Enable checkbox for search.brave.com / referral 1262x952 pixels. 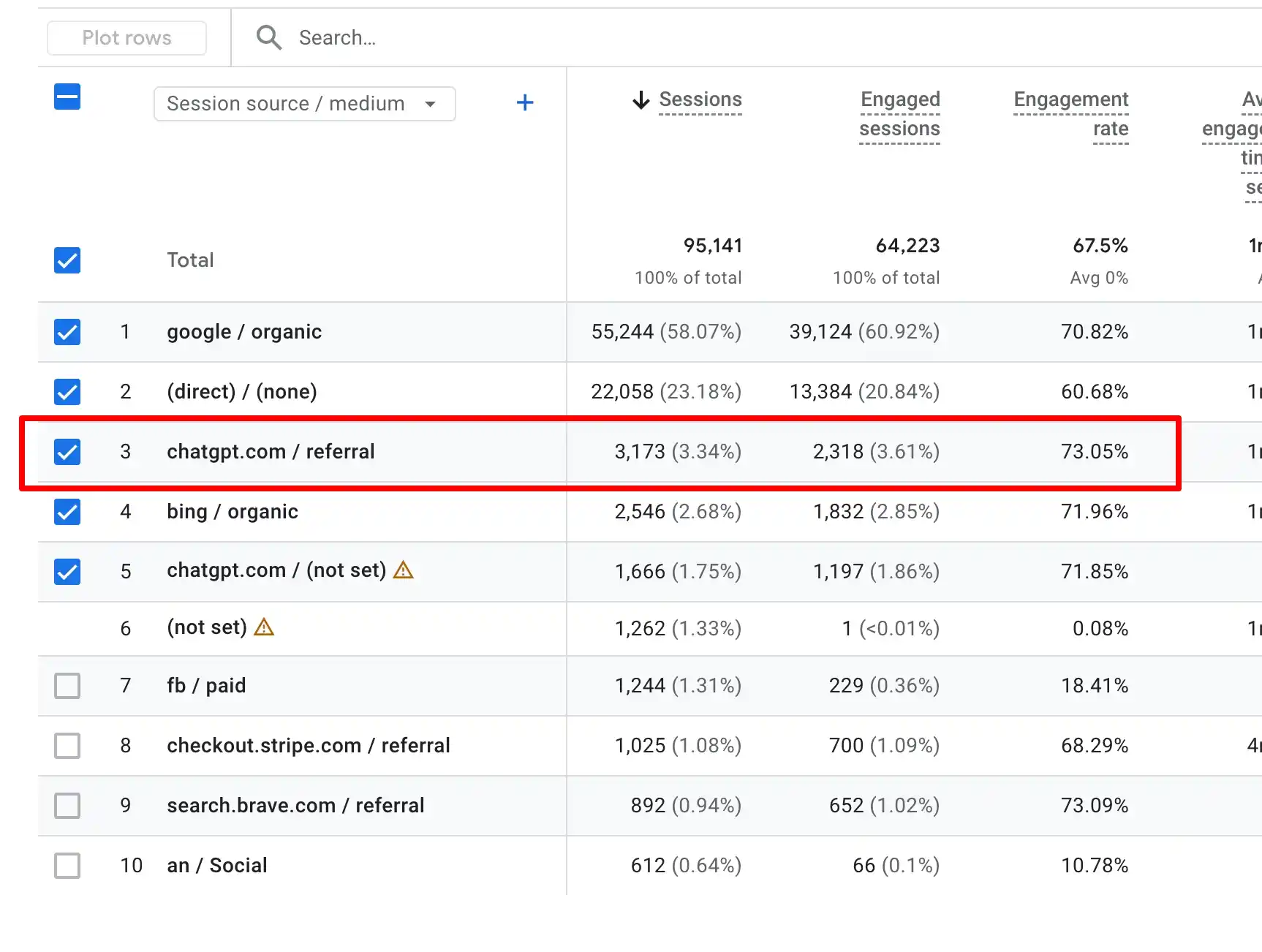coord(67,806)
